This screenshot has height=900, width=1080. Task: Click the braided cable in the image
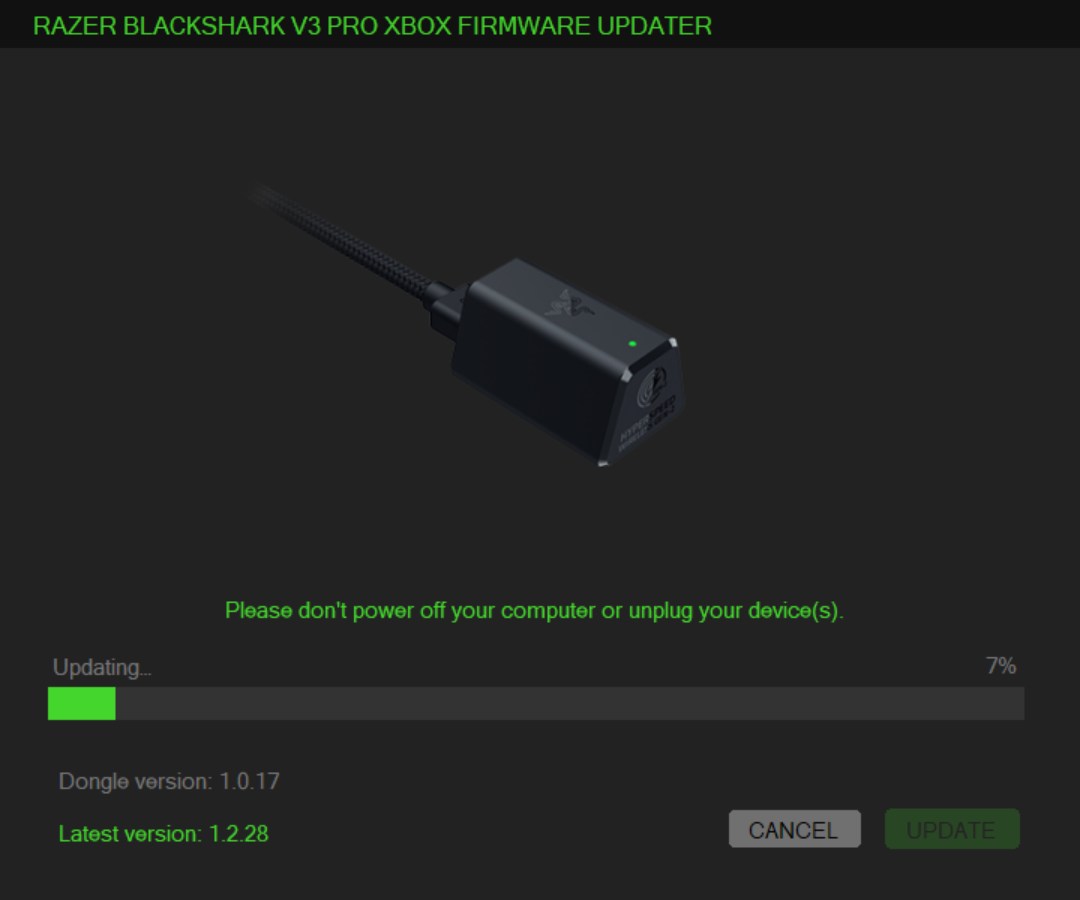point(341,240)
